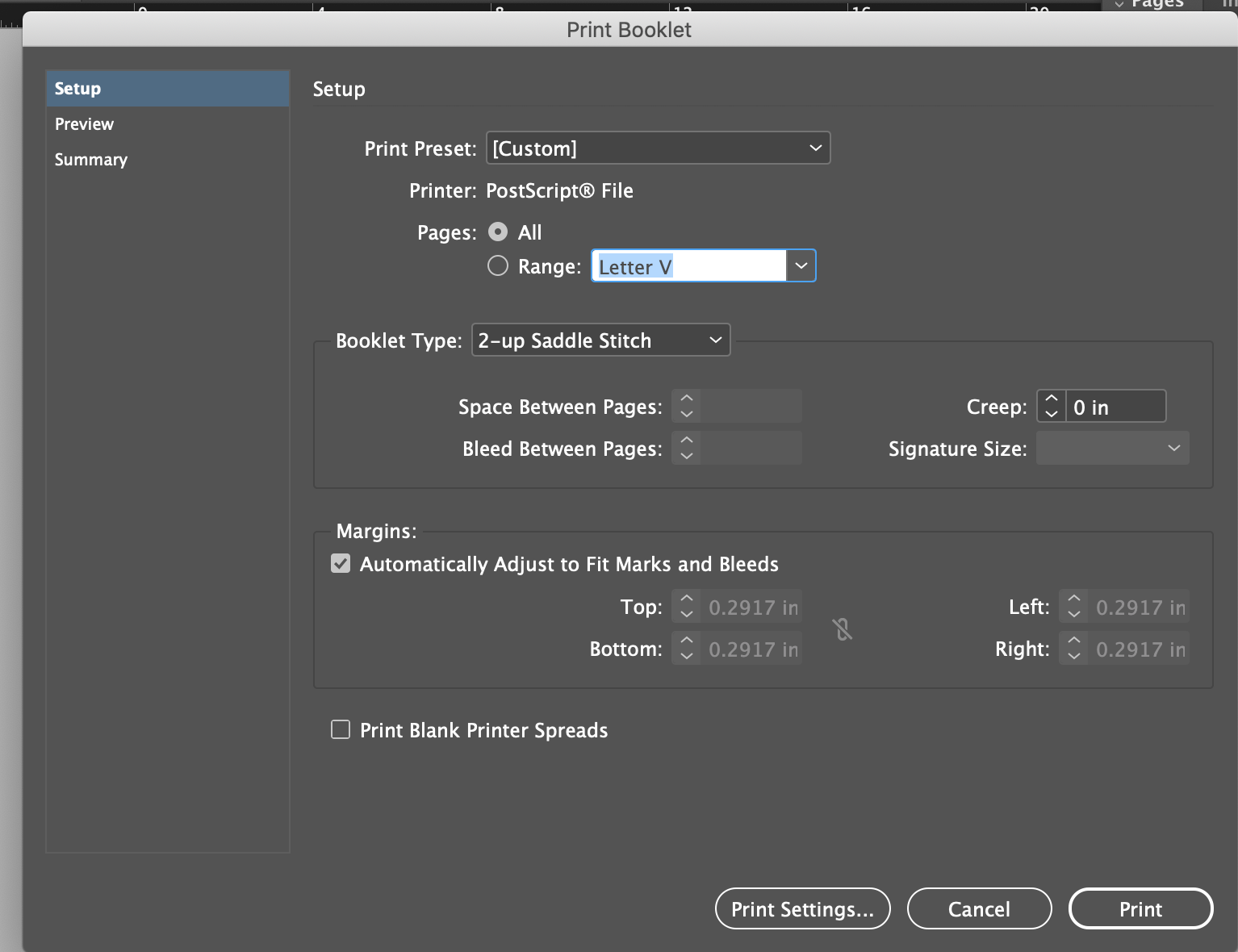Switch to the Preview tab

(84, 123)
